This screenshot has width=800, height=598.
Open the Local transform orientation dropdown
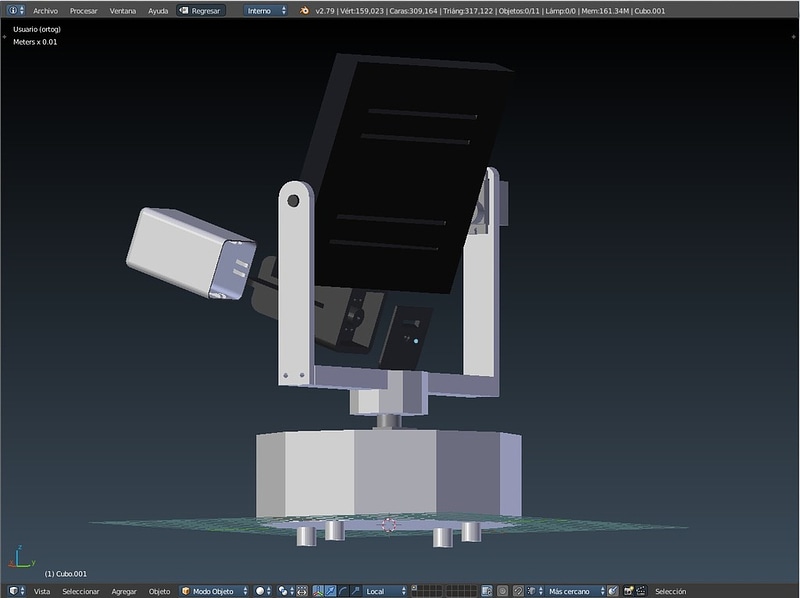click(x=385, y=591)
